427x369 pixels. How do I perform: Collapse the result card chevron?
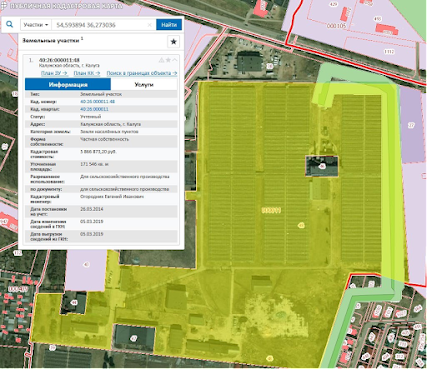pos(175,60)
